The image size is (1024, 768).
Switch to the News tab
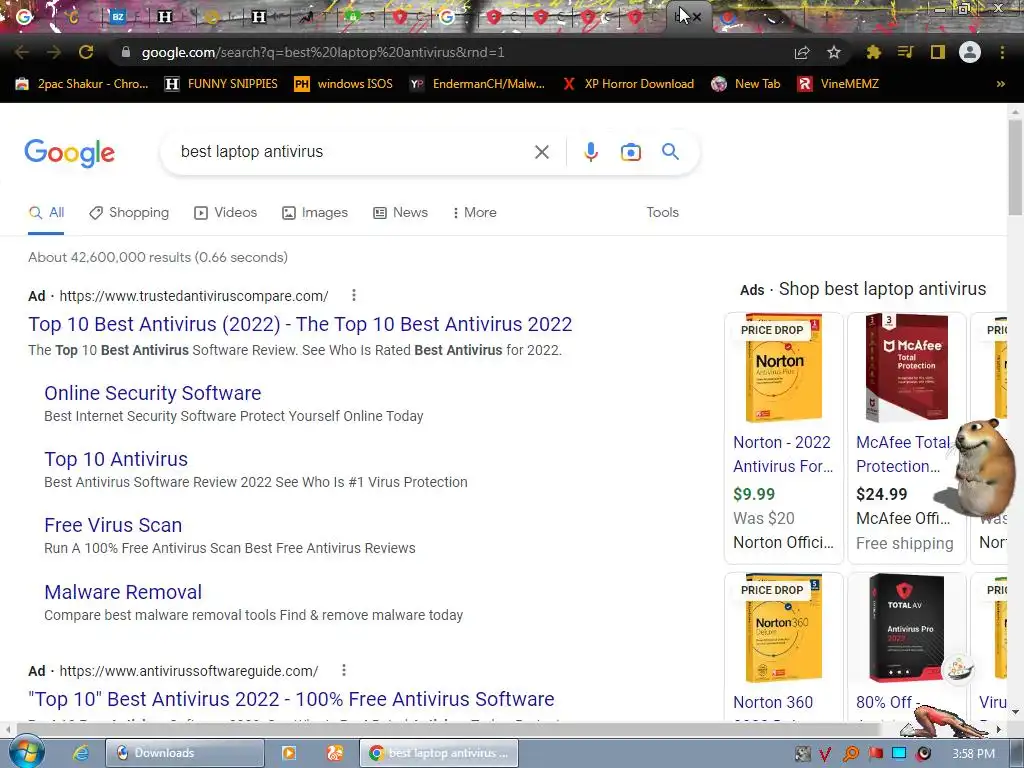pyautogui.click(x=400, y=212)
